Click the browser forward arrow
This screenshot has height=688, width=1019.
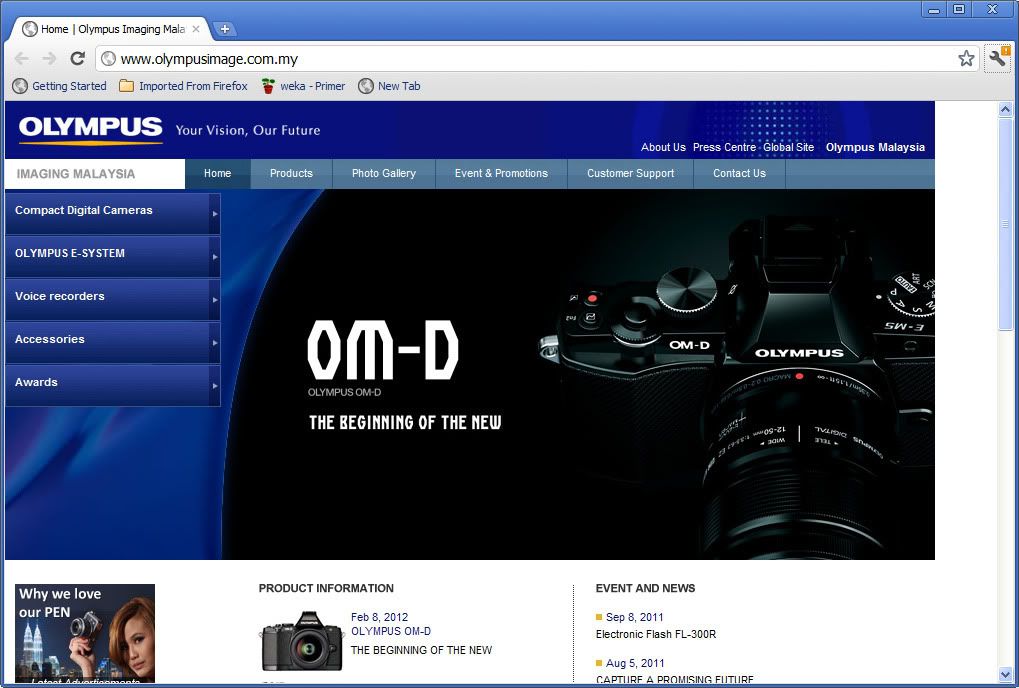point(49,58)
